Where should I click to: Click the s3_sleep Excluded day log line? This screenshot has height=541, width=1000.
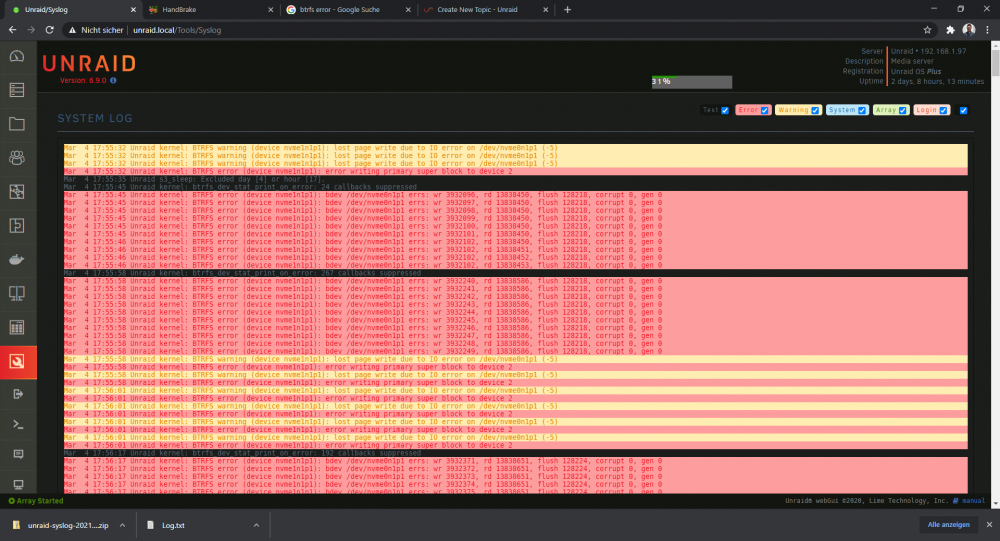[194, 179]
